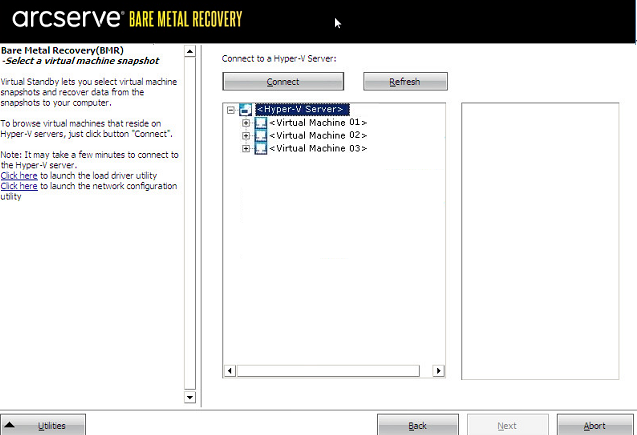
Task: Expand the Virtual Machine 01 node
Action: click(x=246, y=122)
